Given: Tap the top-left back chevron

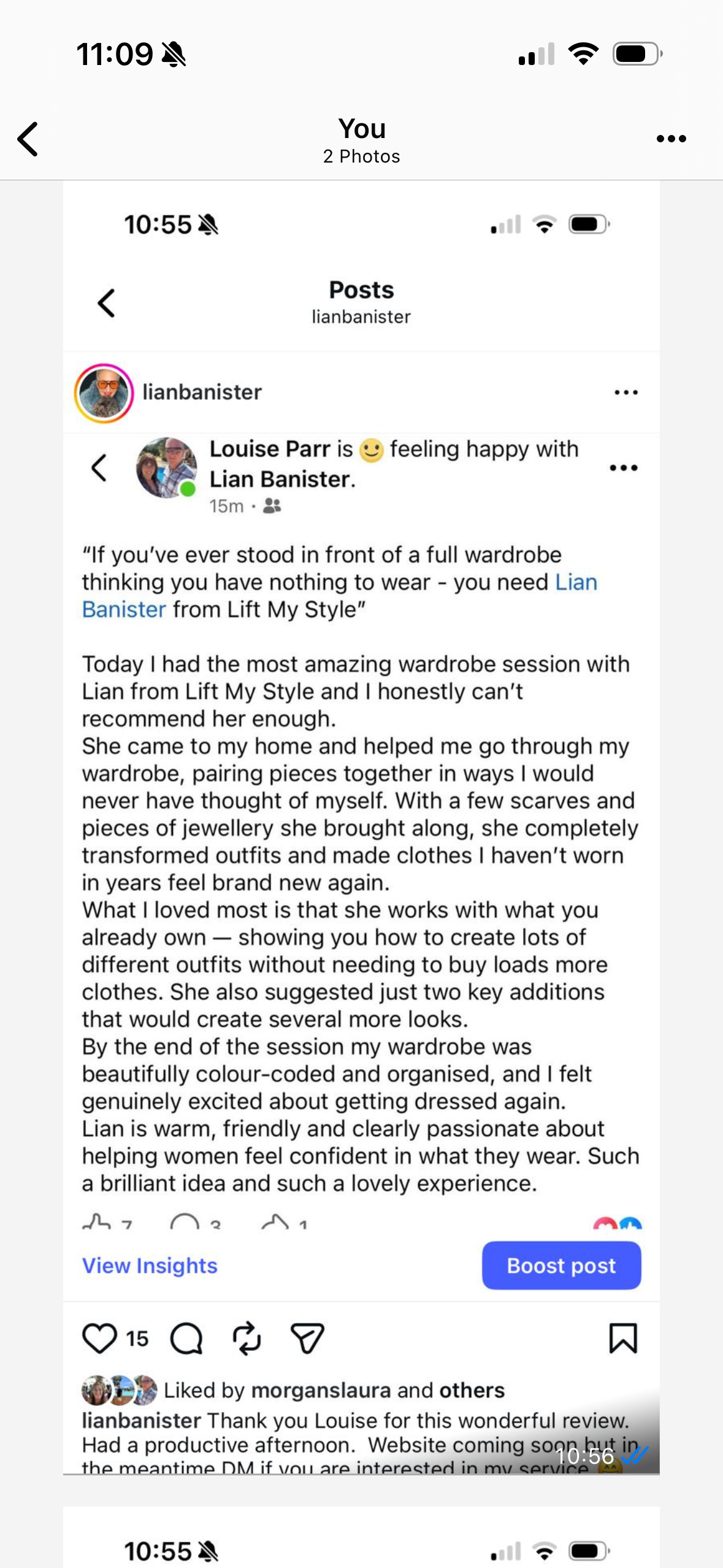Looking at the screenshot, I should tap(28, 139).
